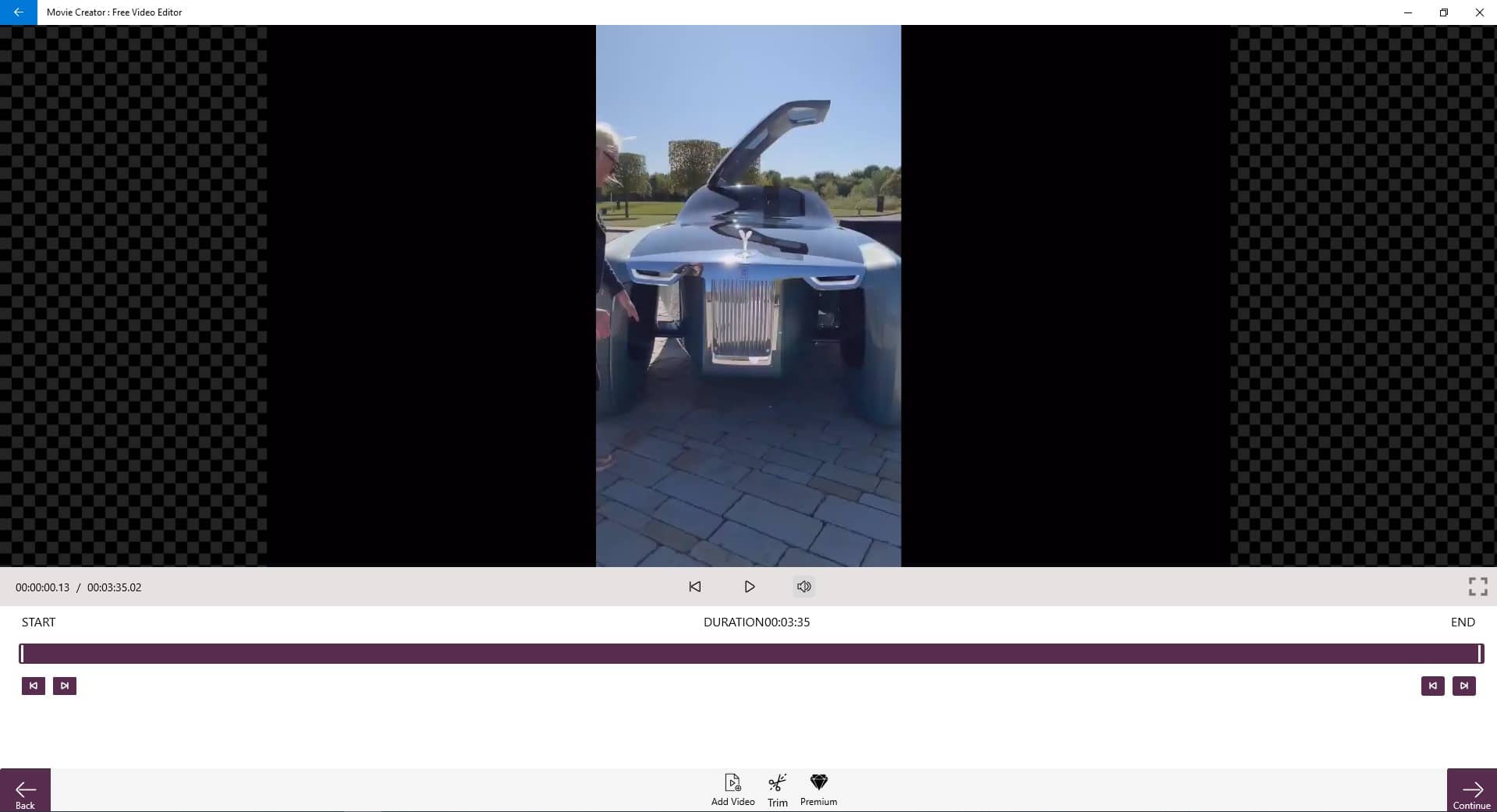This screenshot has width=1497, height=812.
Task: Click the Back button at bottom left
Action: (25, 791)
